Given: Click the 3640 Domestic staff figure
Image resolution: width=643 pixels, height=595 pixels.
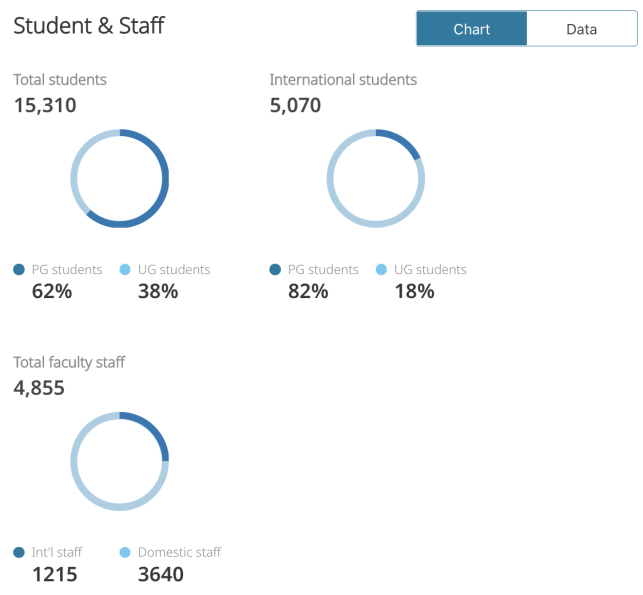Looking at the screenshot, I should coord(161,574).
